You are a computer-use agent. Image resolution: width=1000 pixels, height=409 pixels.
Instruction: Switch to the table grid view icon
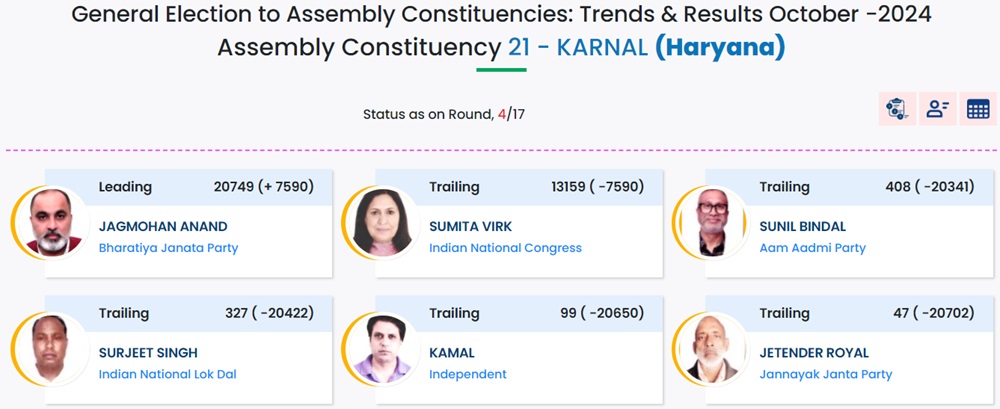[978, 109]
